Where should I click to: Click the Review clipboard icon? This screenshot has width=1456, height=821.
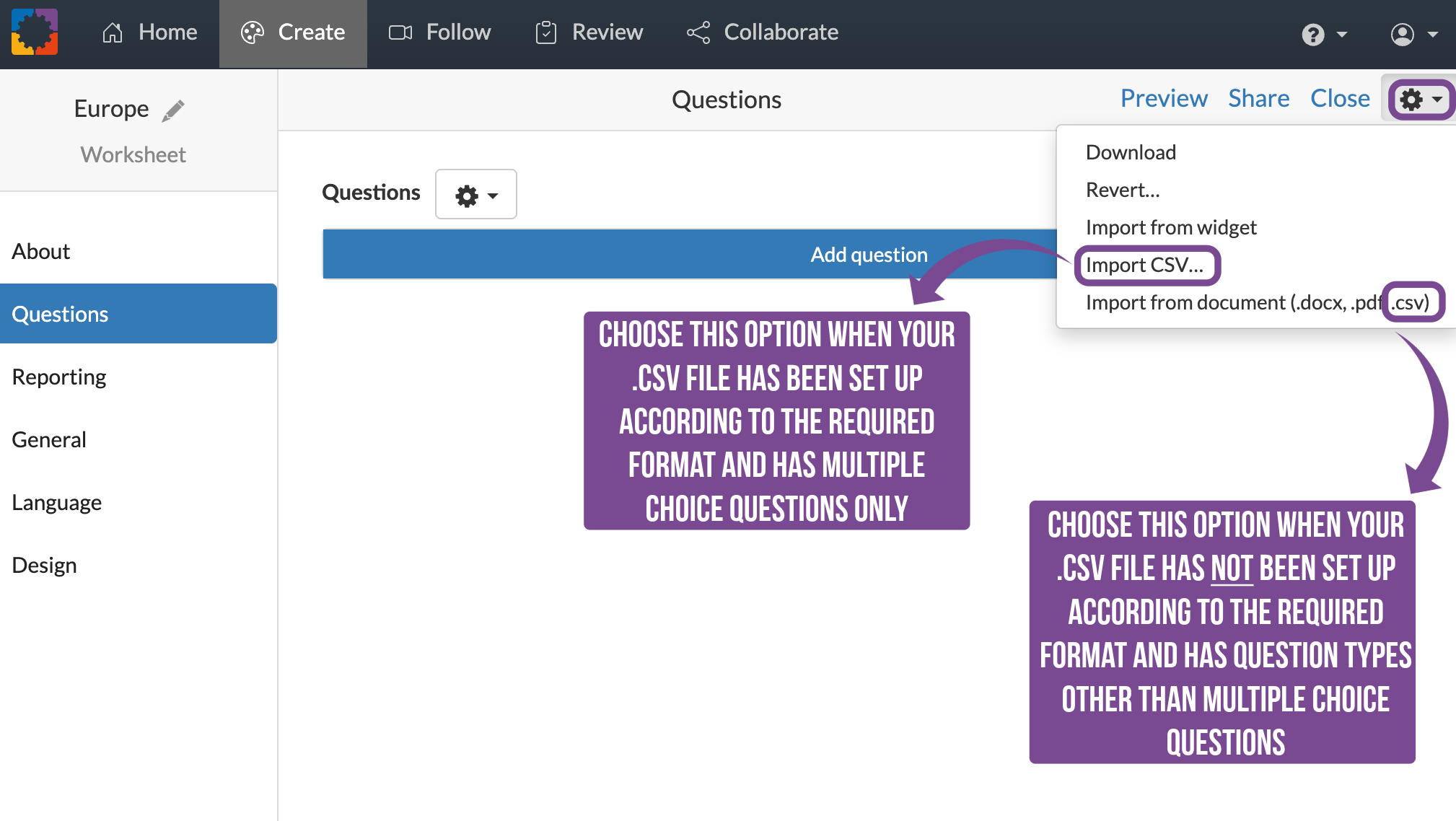[x=546, y=32]
